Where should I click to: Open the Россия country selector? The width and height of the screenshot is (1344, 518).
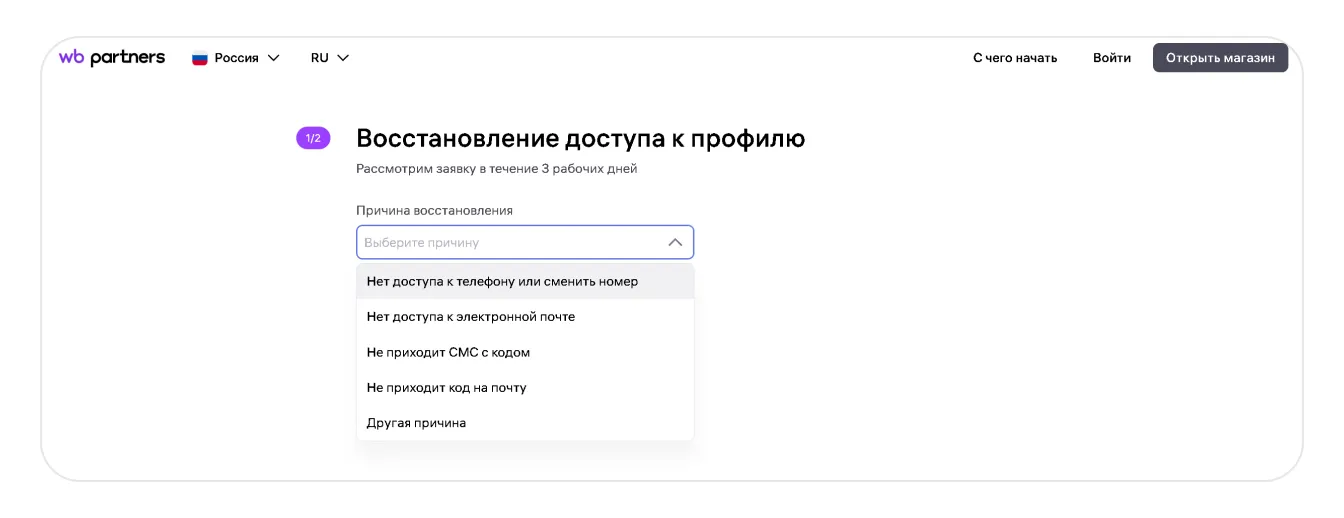(236, 58)
